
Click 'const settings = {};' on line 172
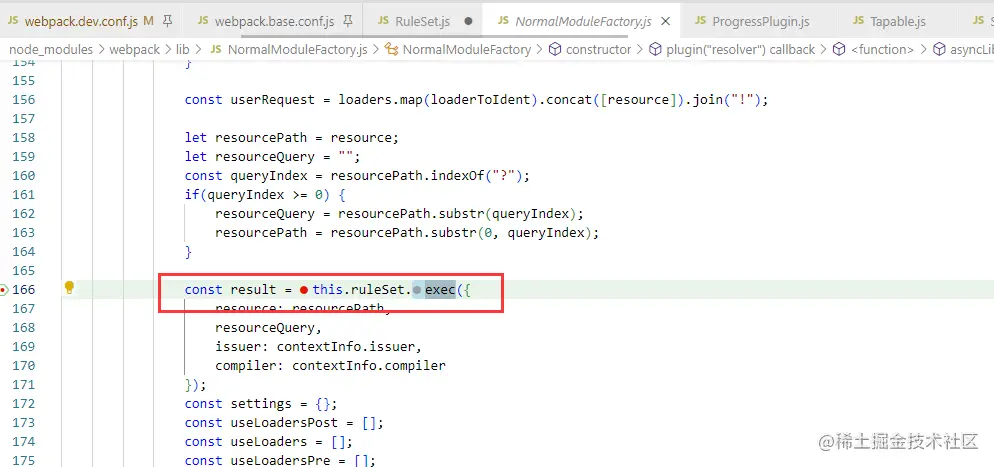[261, 404]
